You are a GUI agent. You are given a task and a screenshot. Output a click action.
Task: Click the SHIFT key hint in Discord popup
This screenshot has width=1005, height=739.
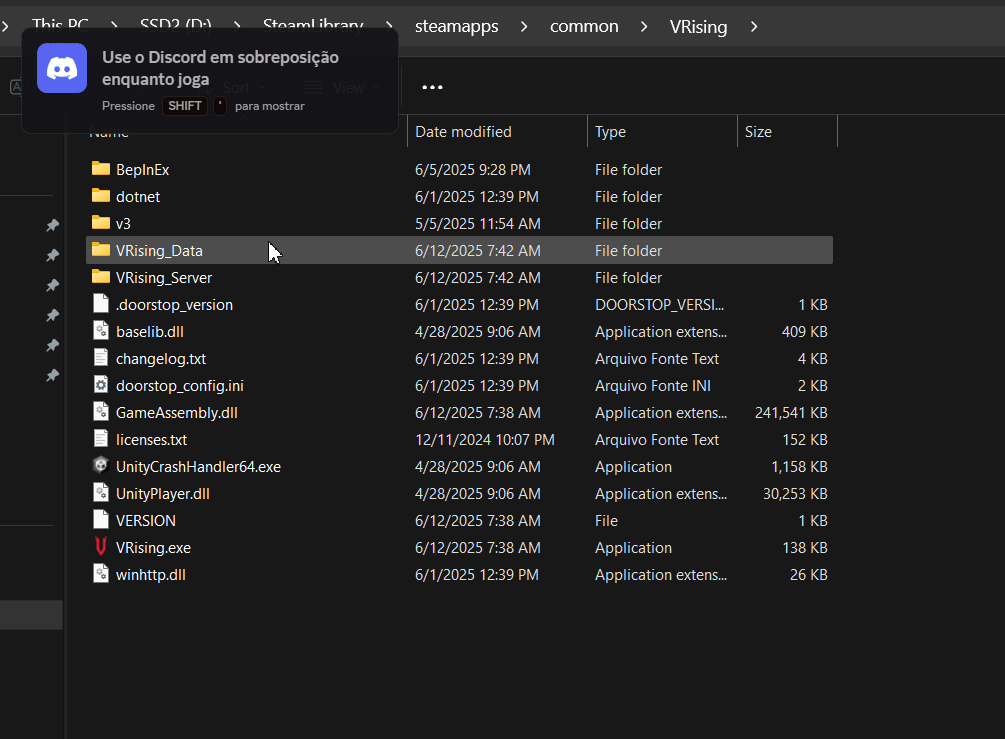coord(185,106)
